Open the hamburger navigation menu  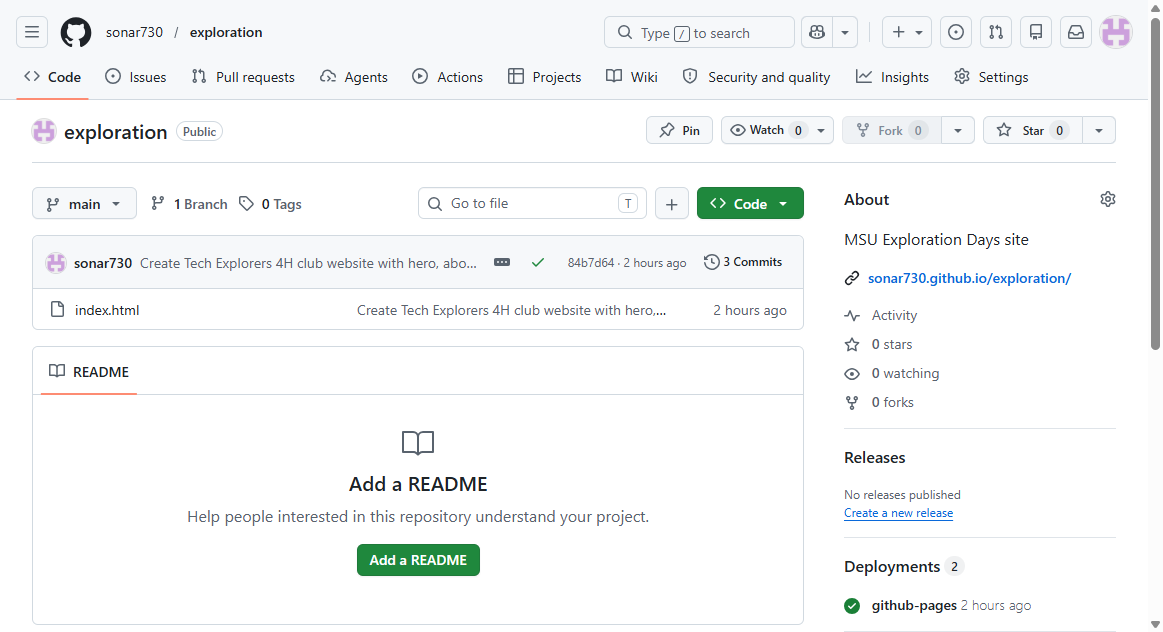point(32,32)
